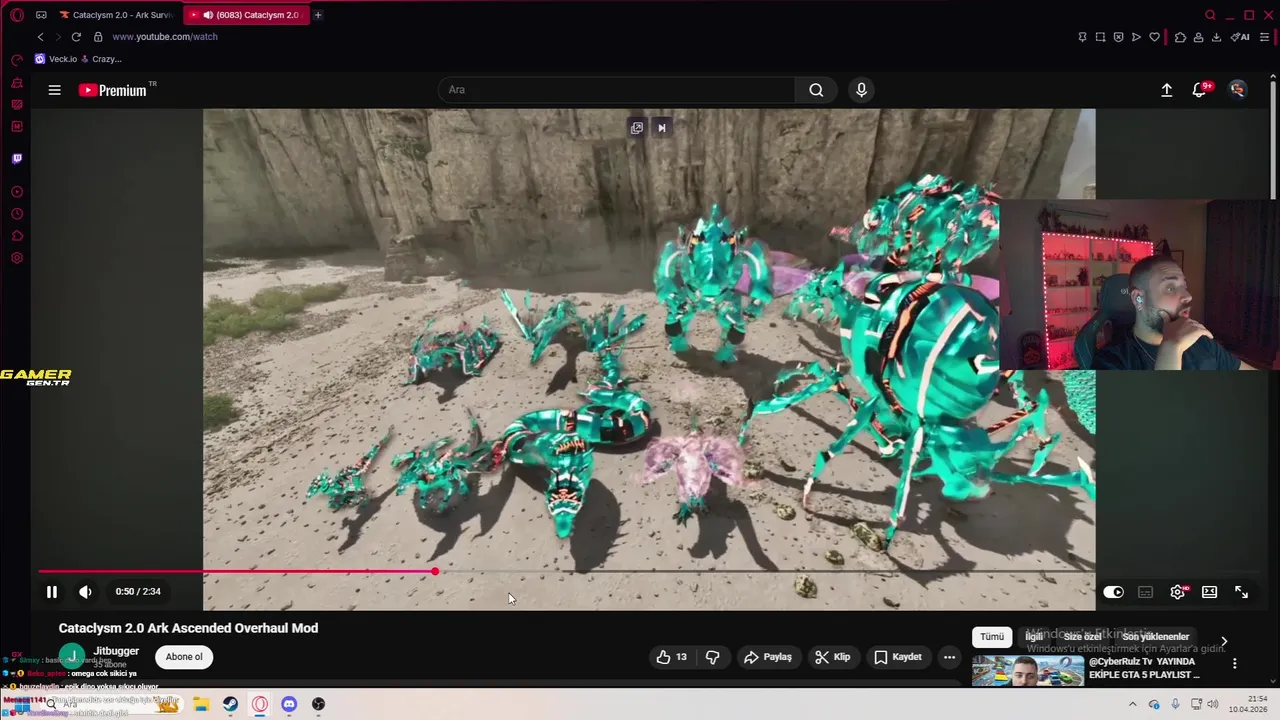Open the ad blocker shield icon
Screen dimensions: 1280x720
pos(1118,37)
